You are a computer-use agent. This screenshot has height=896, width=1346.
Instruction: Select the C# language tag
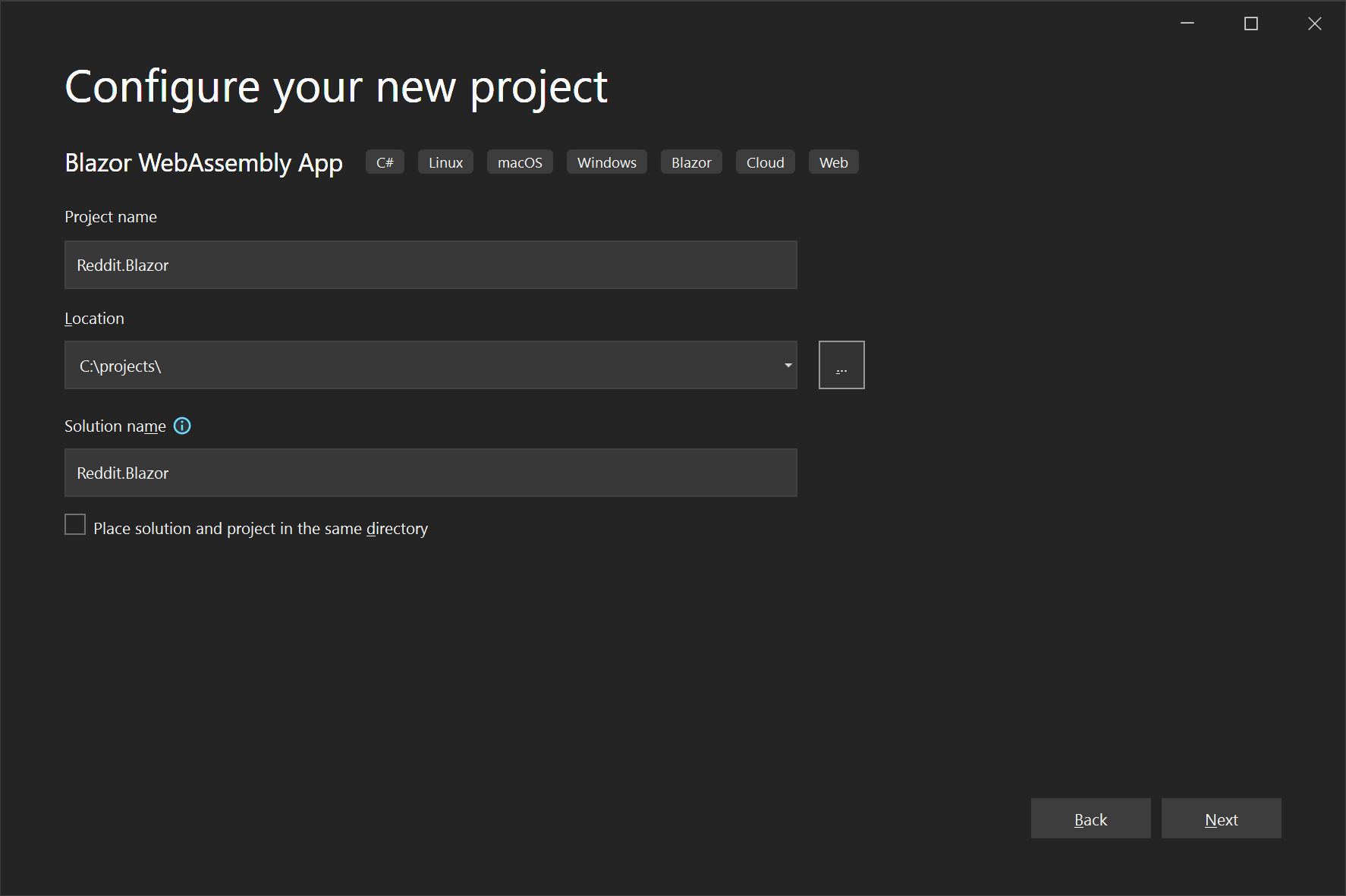tap(385, 162)
